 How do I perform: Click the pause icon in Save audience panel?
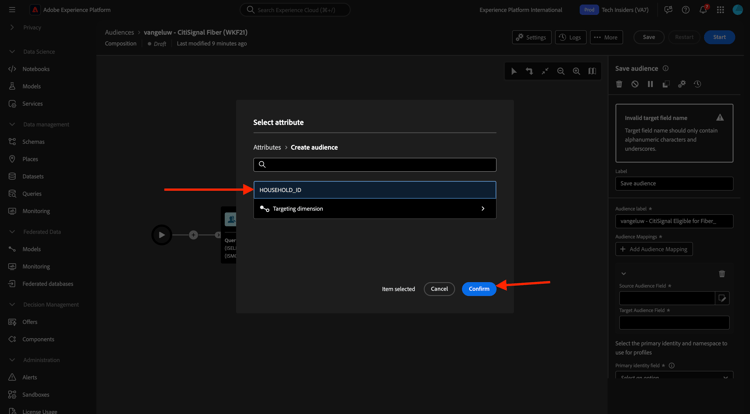coord(651,84)
